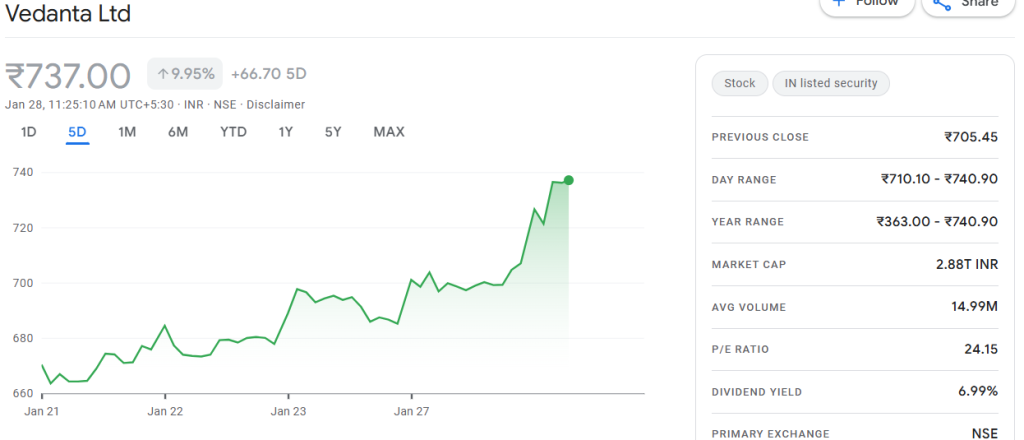Click the P/E Ratio label
The height and width of the screenshot is (440, 1024).
(741, 349)
